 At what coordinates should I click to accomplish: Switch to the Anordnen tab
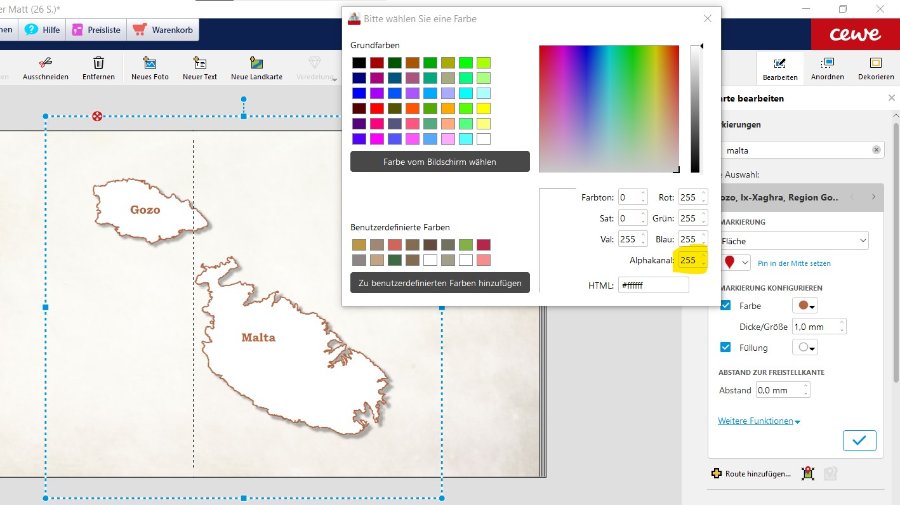point(827,68)
